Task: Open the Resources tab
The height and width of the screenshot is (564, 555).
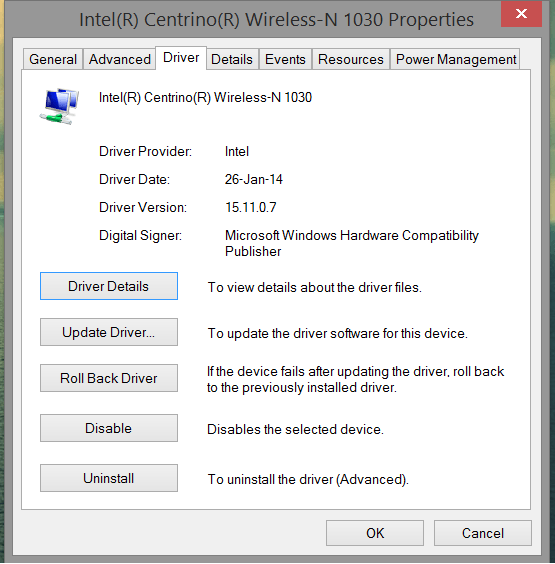Action: tap(351, 59)
